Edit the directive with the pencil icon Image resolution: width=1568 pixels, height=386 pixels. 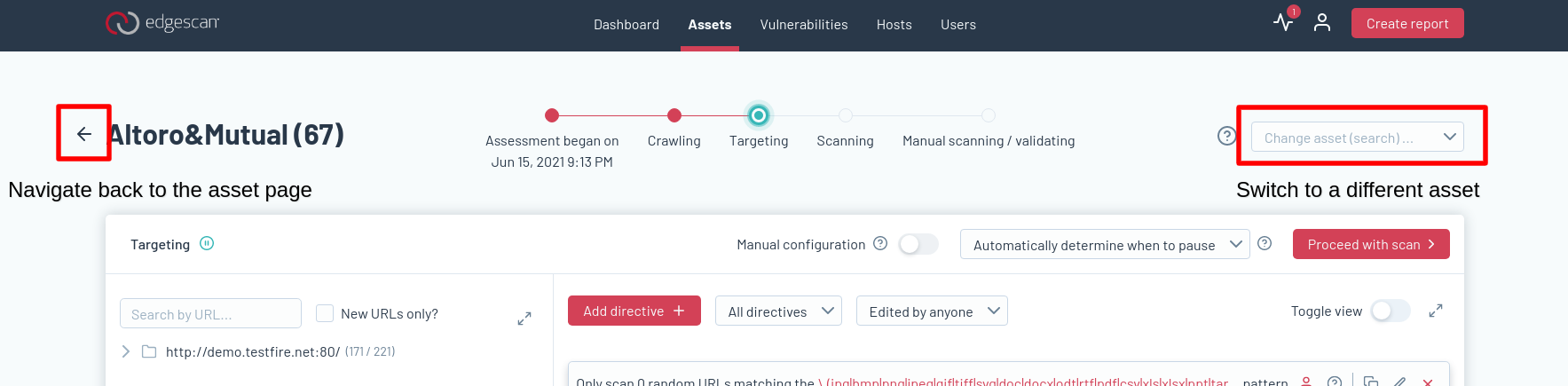(x=1400, y=382)
